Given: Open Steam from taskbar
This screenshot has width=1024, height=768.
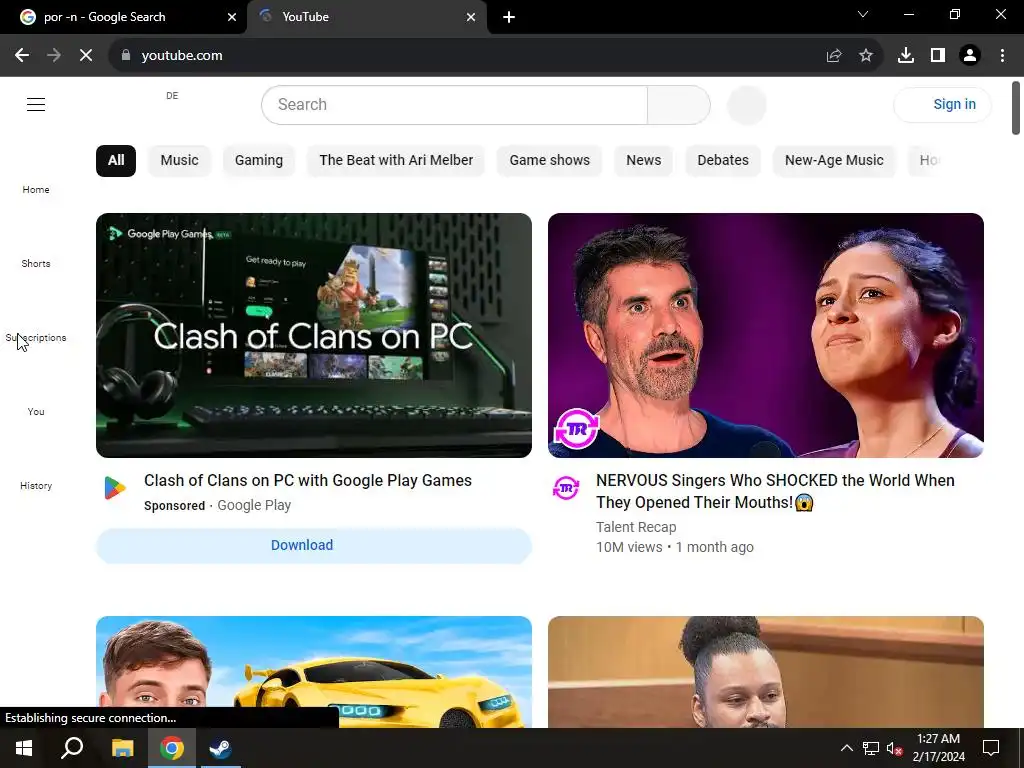Looking at the screenshot, I should (x=220, y=748).
